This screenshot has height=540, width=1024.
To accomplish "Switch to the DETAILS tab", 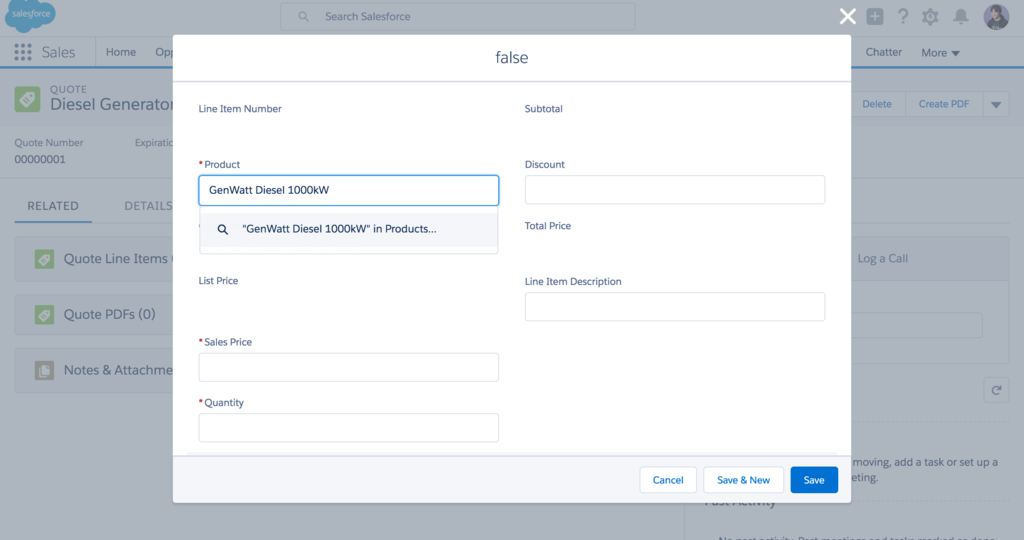I will pos(148,206).
